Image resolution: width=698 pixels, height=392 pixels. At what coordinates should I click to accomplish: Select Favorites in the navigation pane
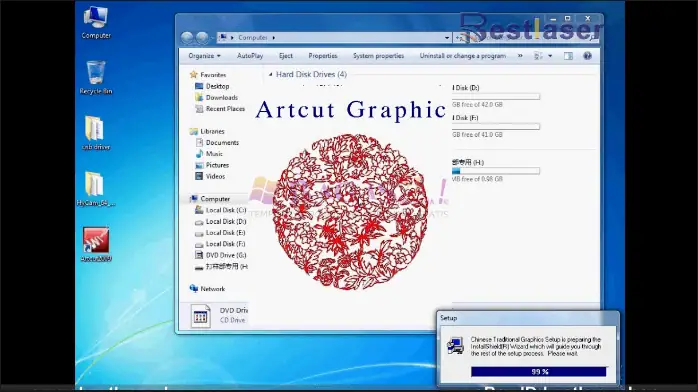(x=213, y=75)
